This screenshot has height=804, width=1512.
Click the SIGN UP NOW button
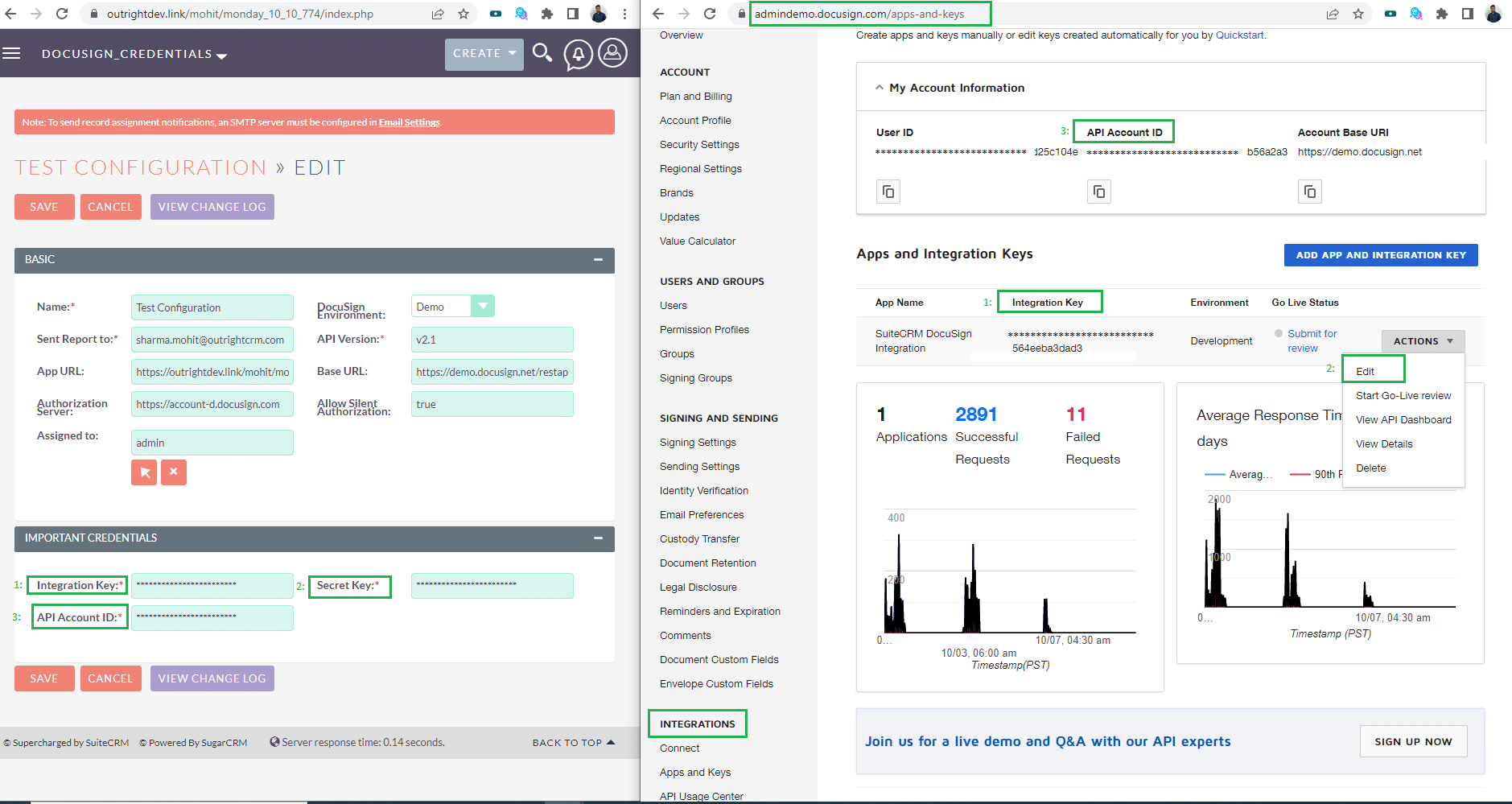(1413, 741)
